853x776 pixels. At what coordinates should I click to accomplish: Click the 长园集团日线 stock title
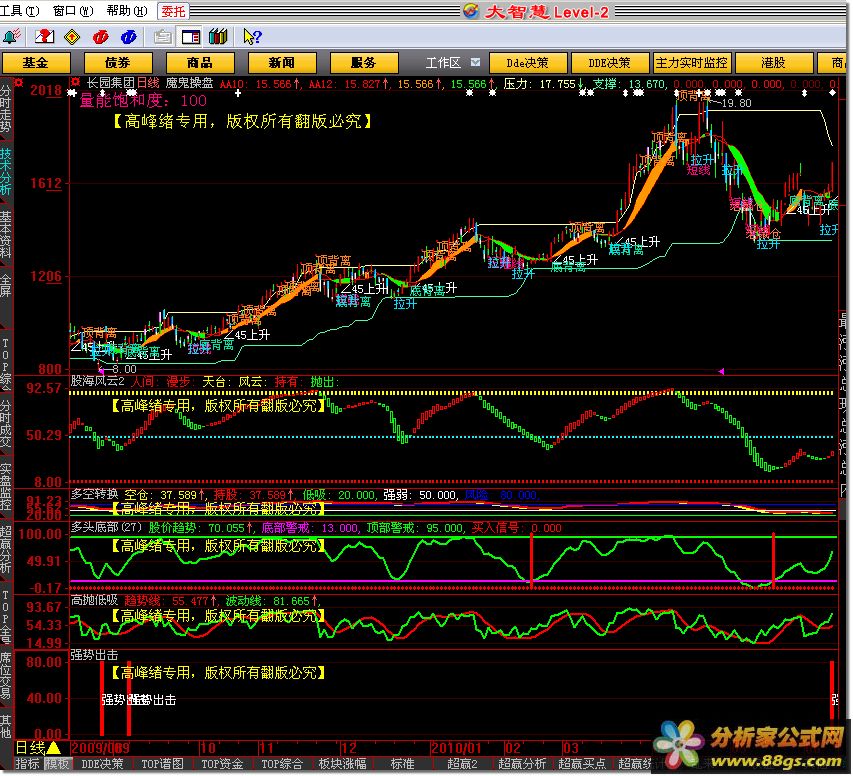(123, 83)
